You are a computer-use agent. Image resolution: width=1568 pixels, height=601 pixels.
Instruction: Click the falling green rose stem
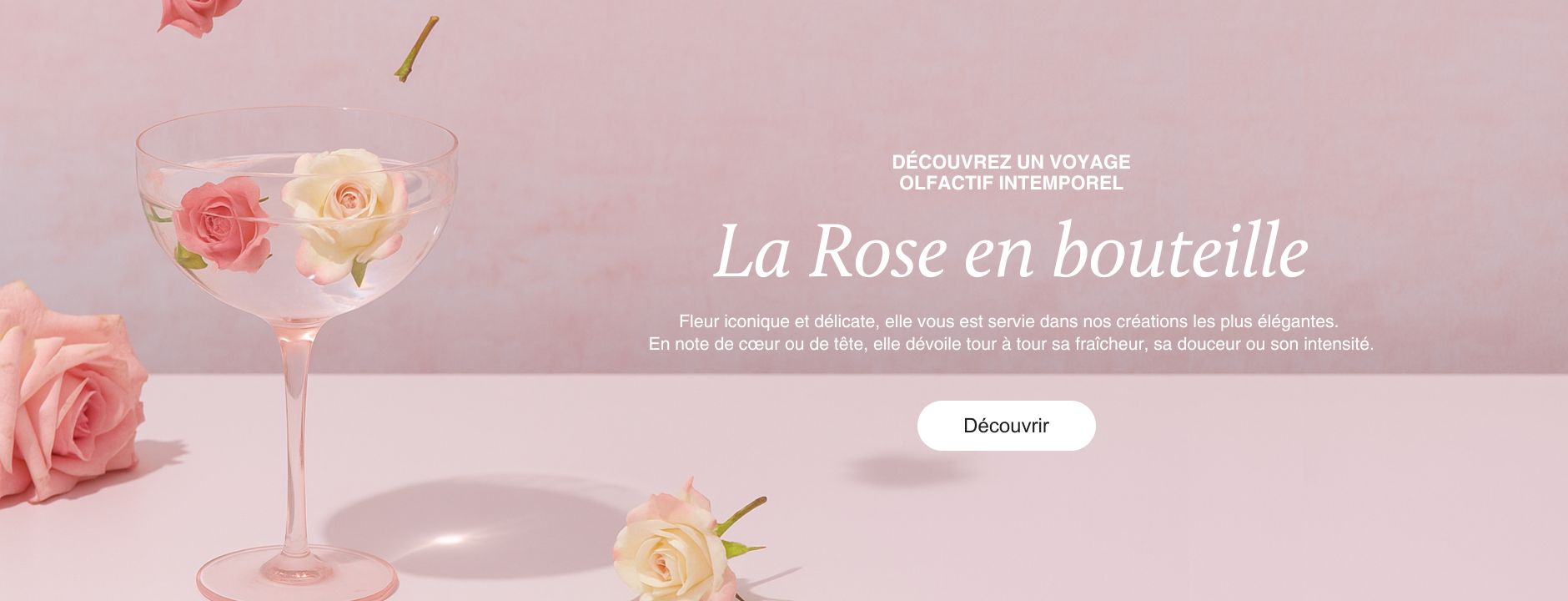coord(416,48)
